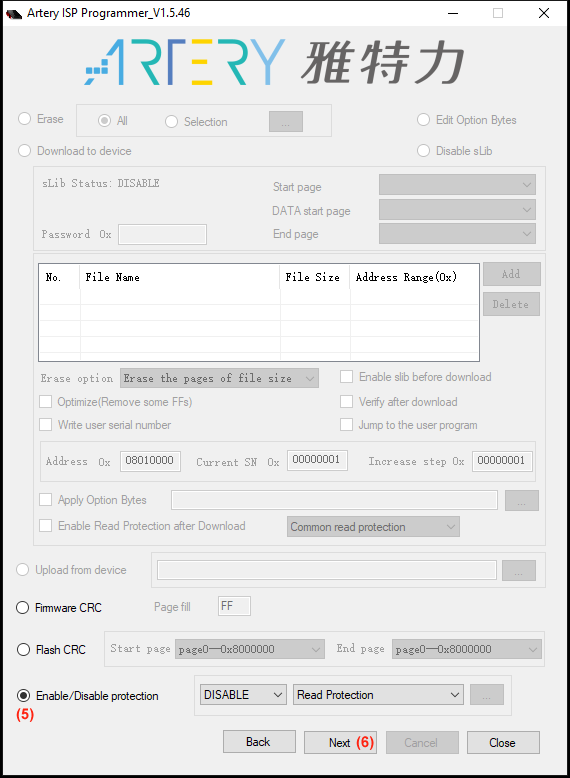Choose the Selection erase option
The image size is (570, 778).
click(171, 122)
